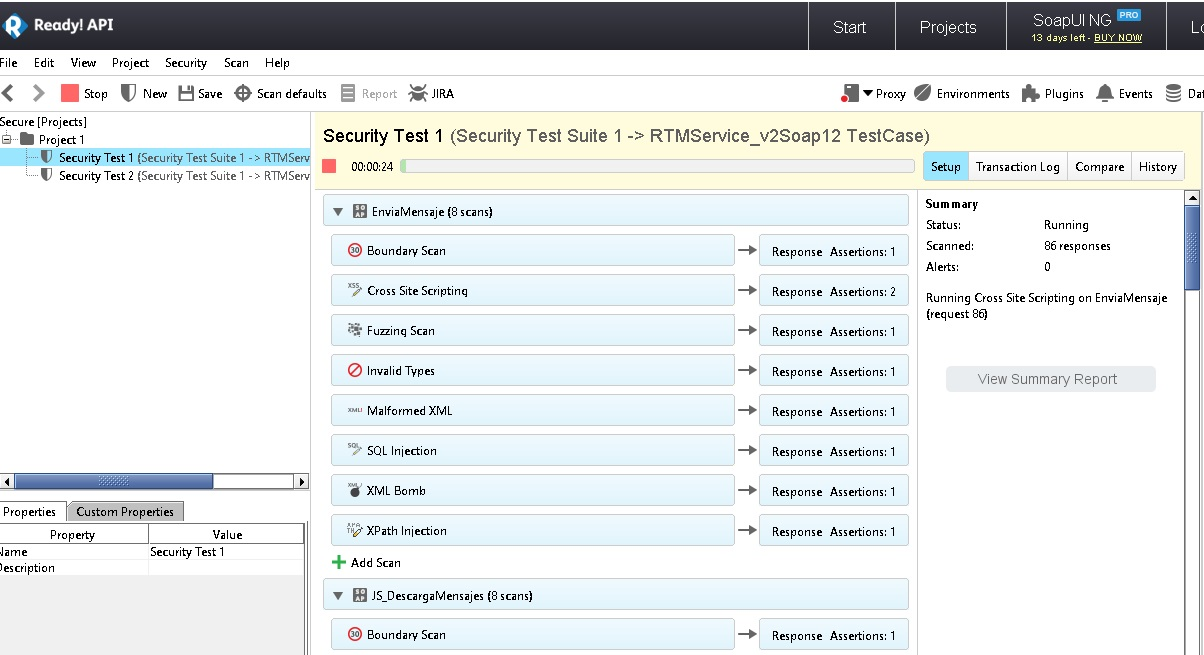
Task: Click the red Stop toolbar icon
Action: 70,93
